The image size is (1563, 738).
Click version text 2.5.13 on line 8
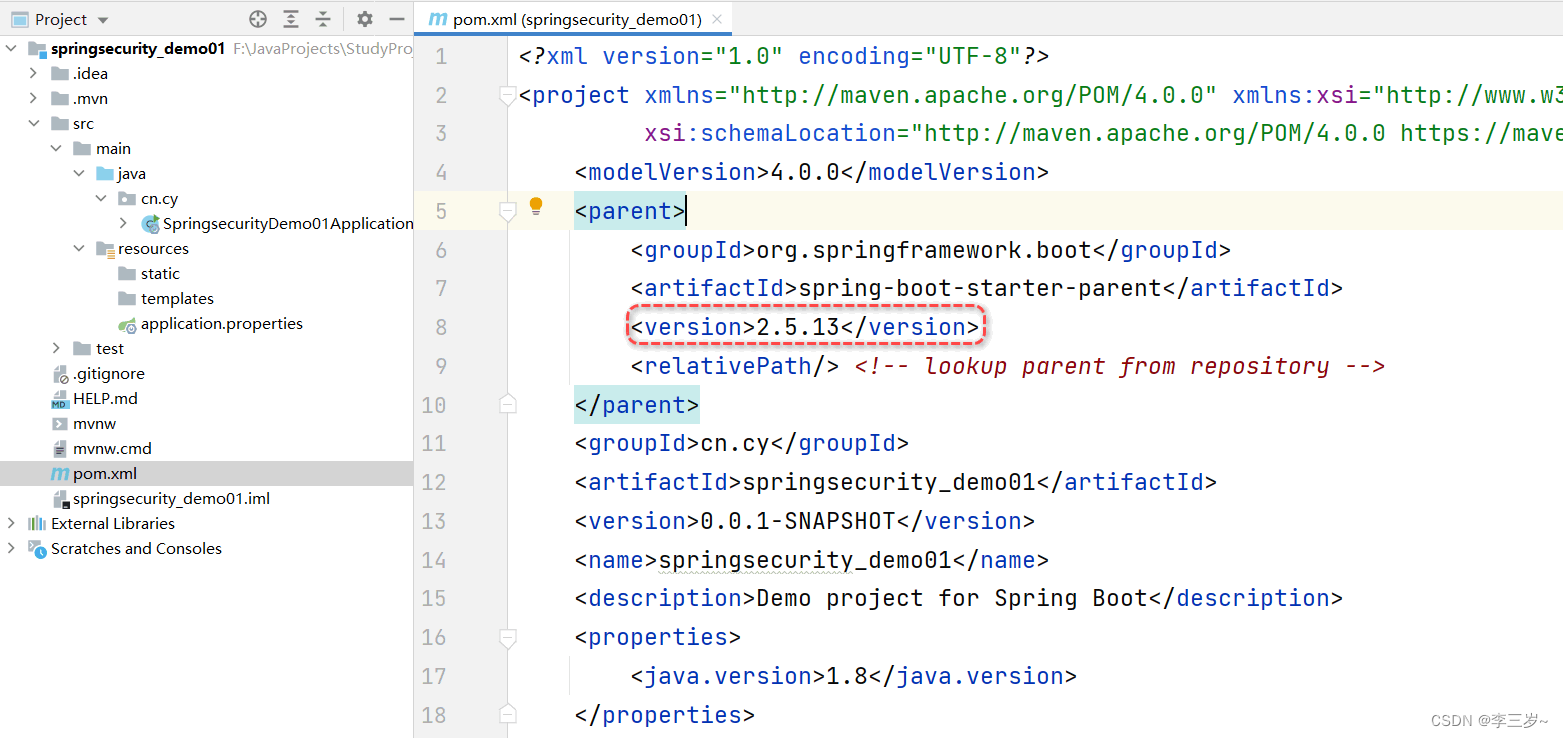click(798, 327)
